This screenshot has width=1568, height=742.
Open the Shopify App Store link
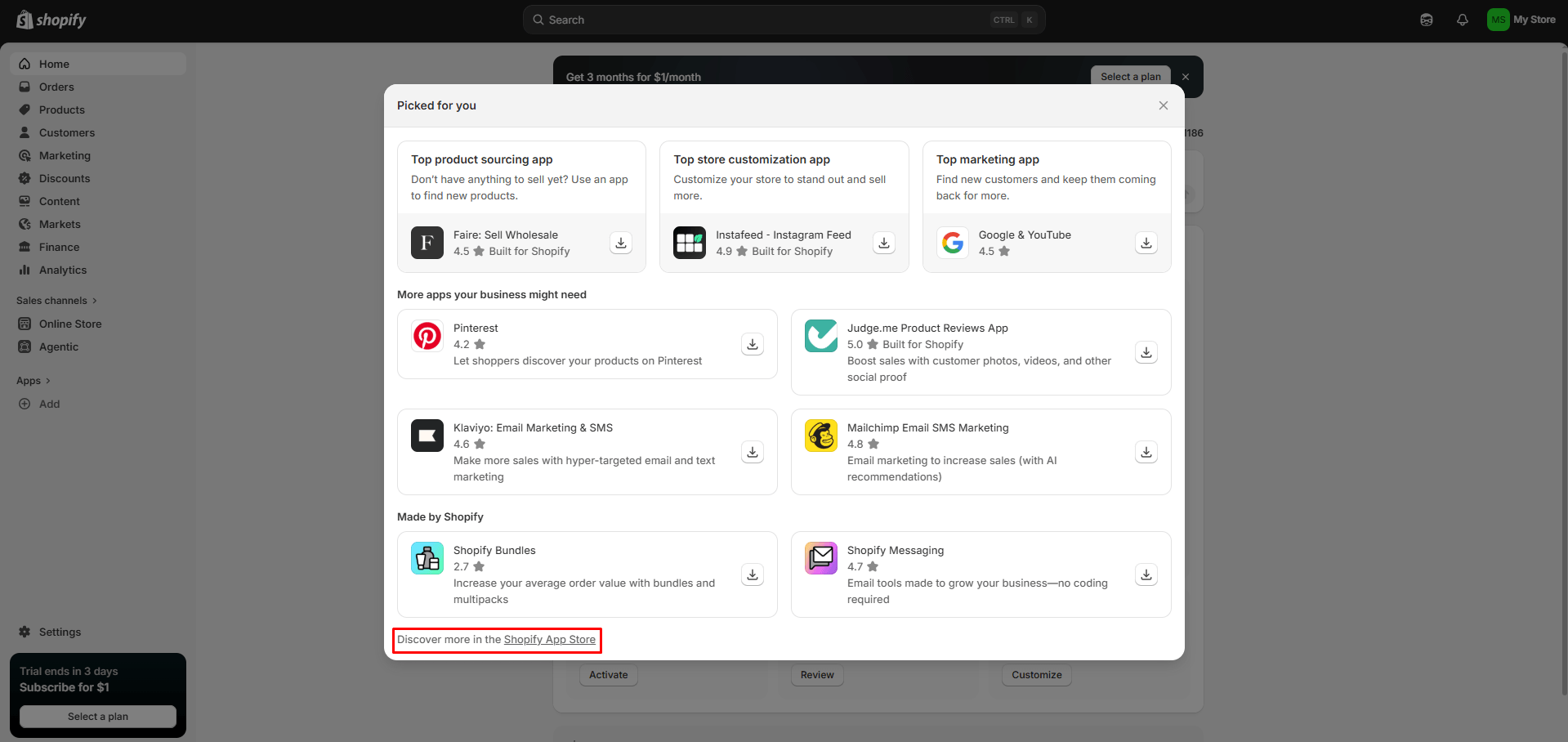[550, 640]
